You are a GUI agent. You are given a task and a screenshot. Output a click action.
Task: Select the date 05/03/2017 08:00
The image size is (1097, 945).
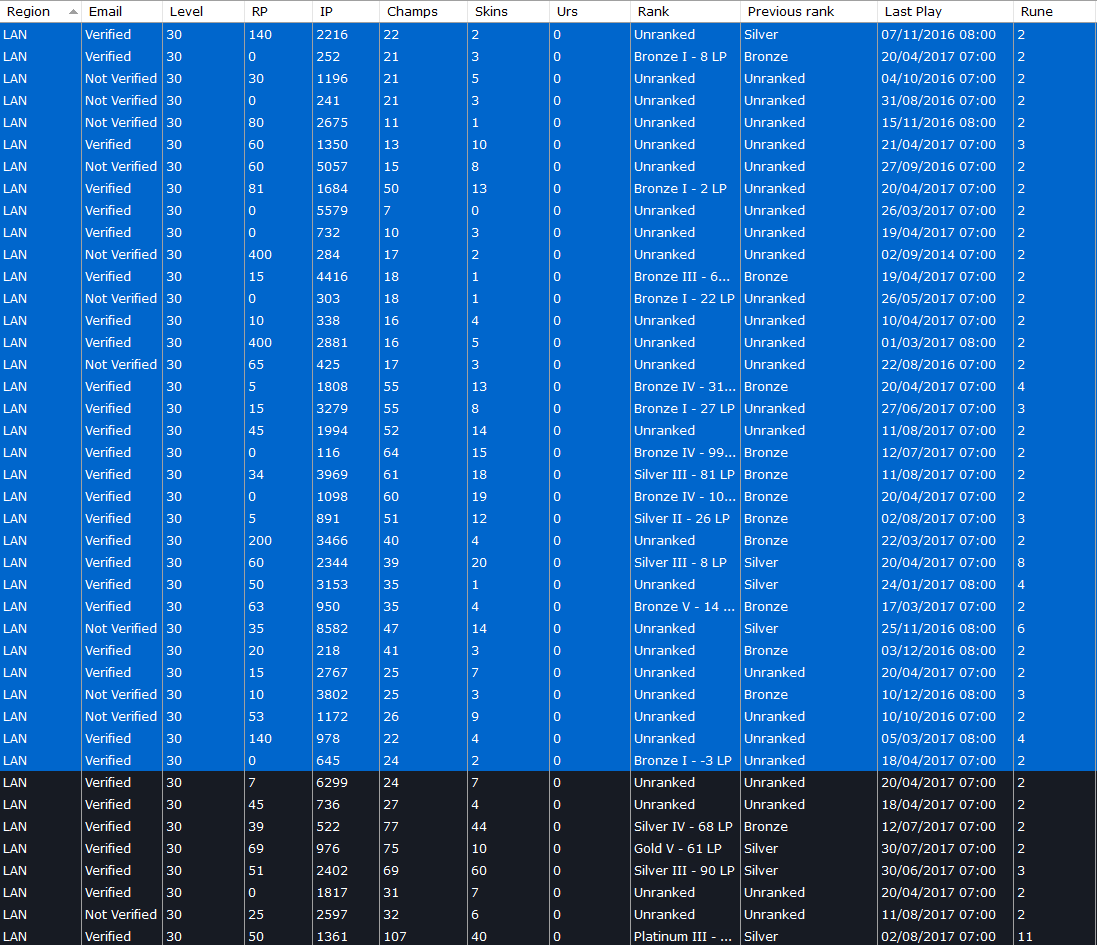tap(938, 739)
